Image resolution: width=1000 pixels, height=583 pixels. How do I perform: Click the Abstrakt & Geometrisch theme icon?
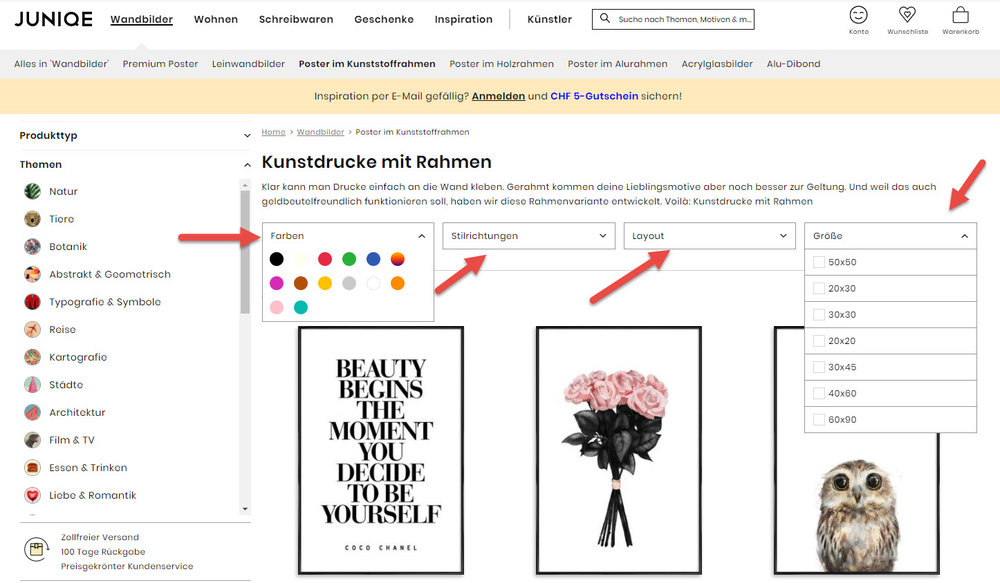[x=33, y=274]
